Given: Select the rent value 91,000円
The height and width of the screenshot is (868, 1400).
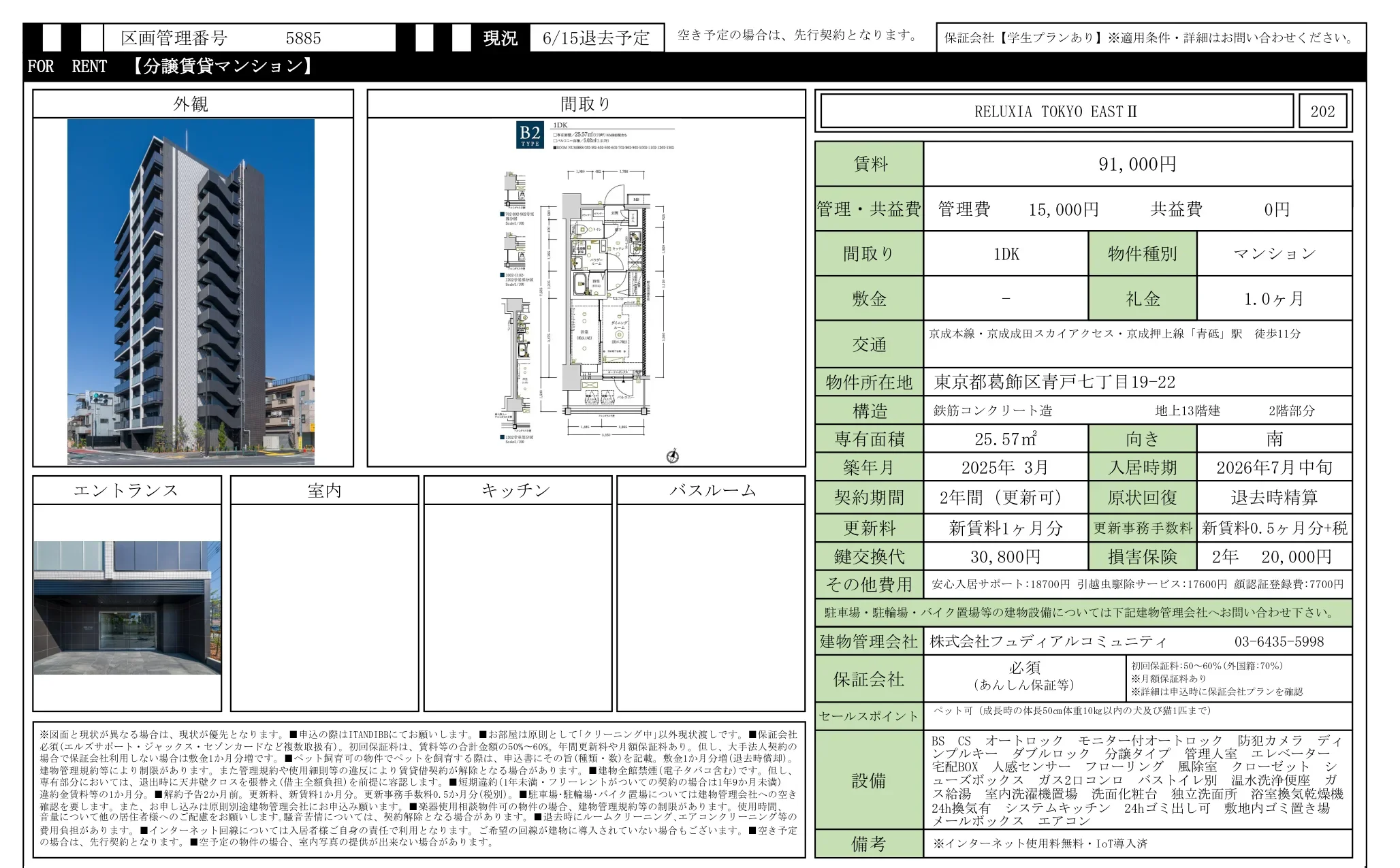Looking at the screenshot, I should [1137, 164].
